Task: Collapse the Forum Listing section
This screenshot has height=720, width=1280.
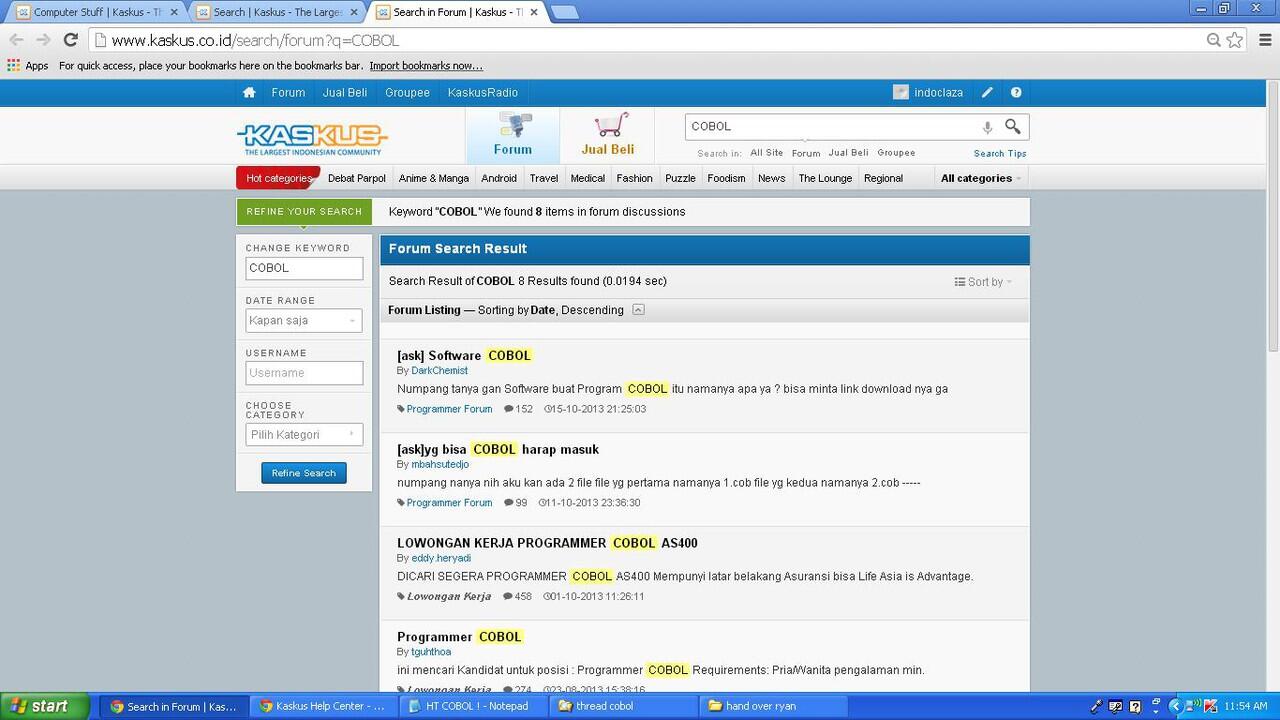Action: click(638, 310)
